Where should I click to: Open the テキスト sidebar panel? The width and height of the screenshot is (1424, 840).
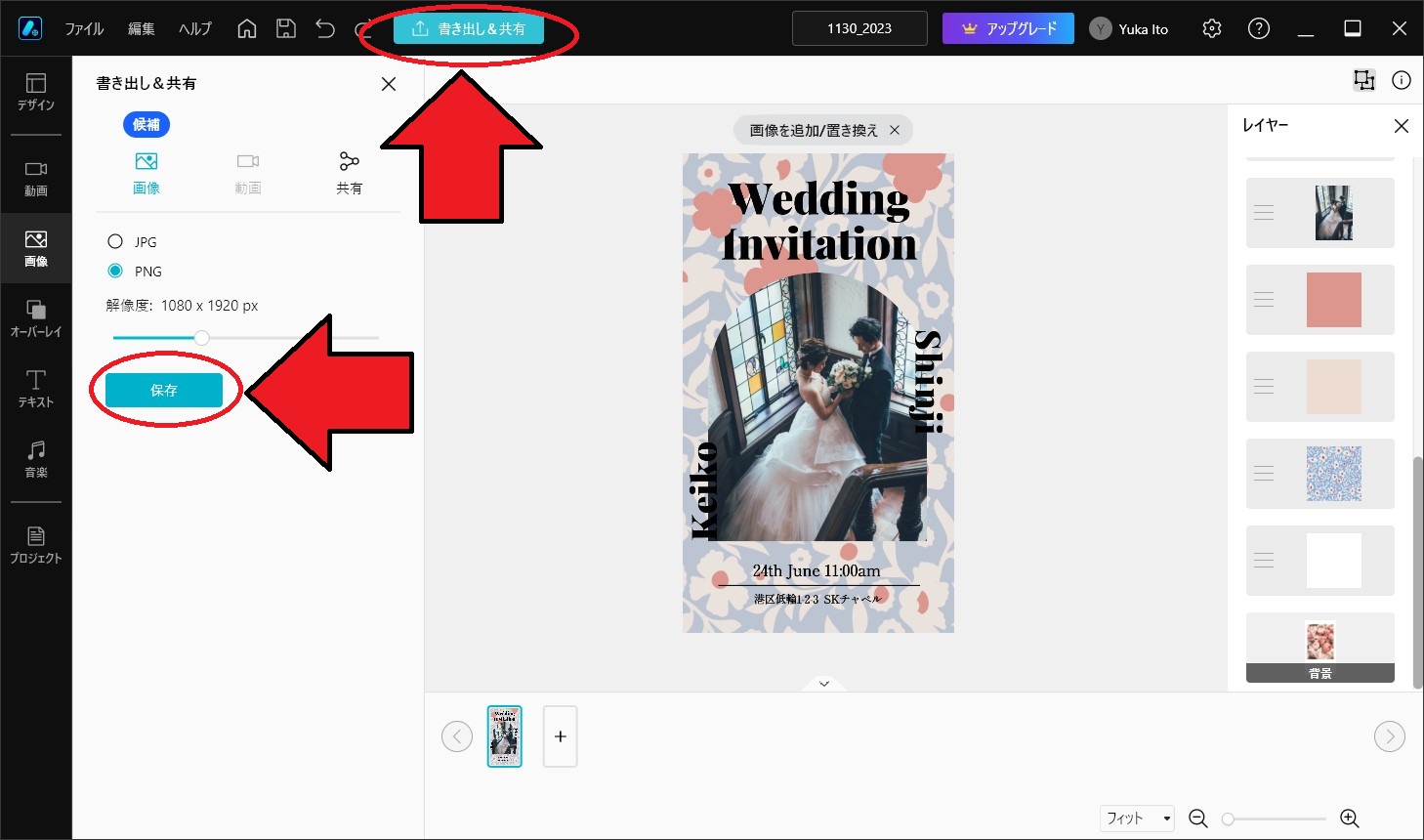click(x=35, y=389)
